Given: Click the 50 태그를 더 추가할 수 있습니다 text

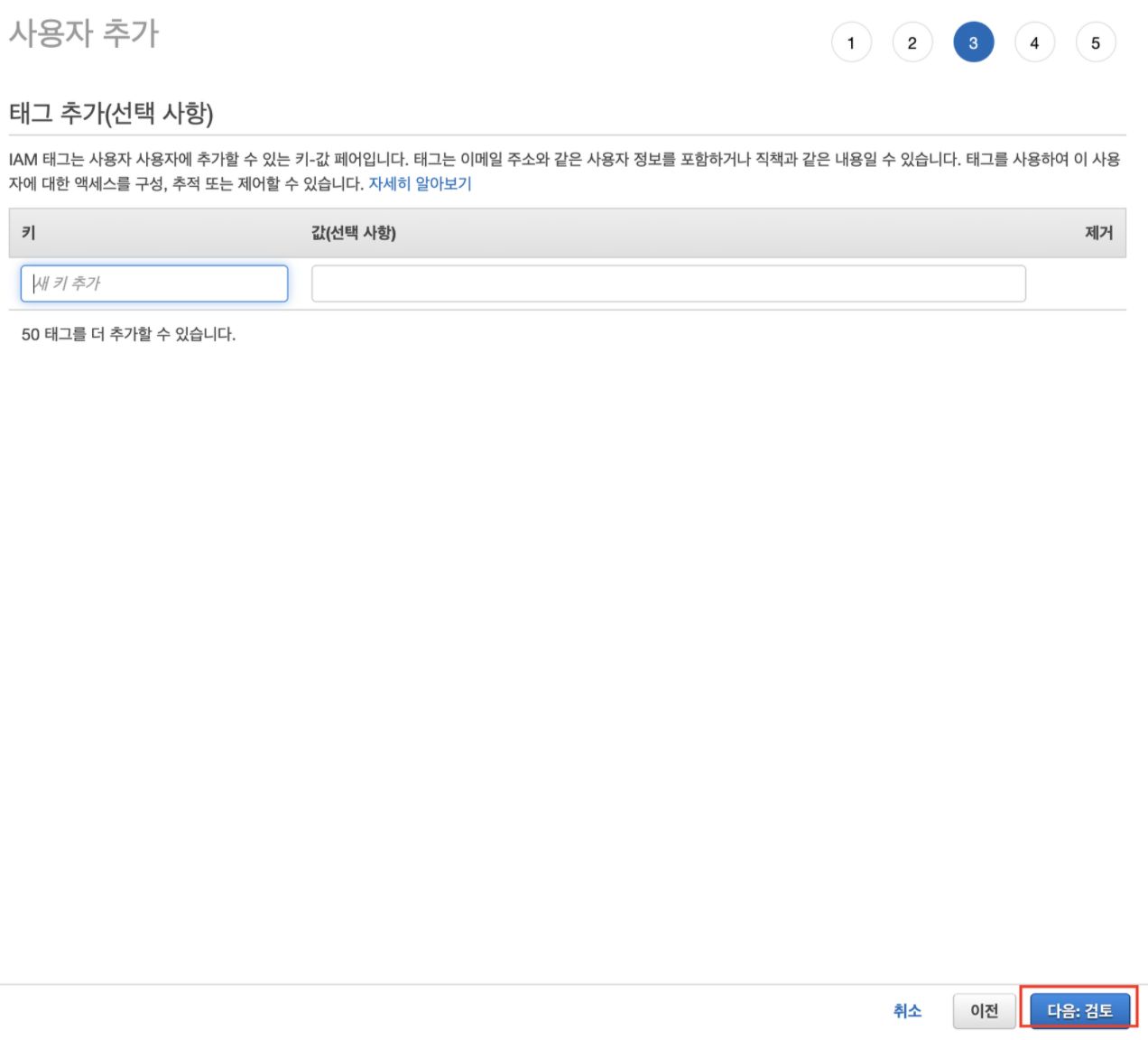Looking at the screenshot, I should point(128,334).
